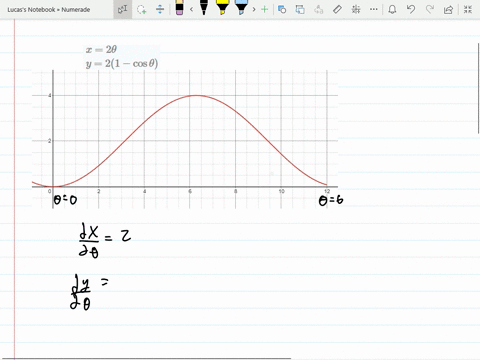Click the vertical scrollbar on the right
Image resolution: width=480 pixels, height=360 pixels.
click(479, 88)
